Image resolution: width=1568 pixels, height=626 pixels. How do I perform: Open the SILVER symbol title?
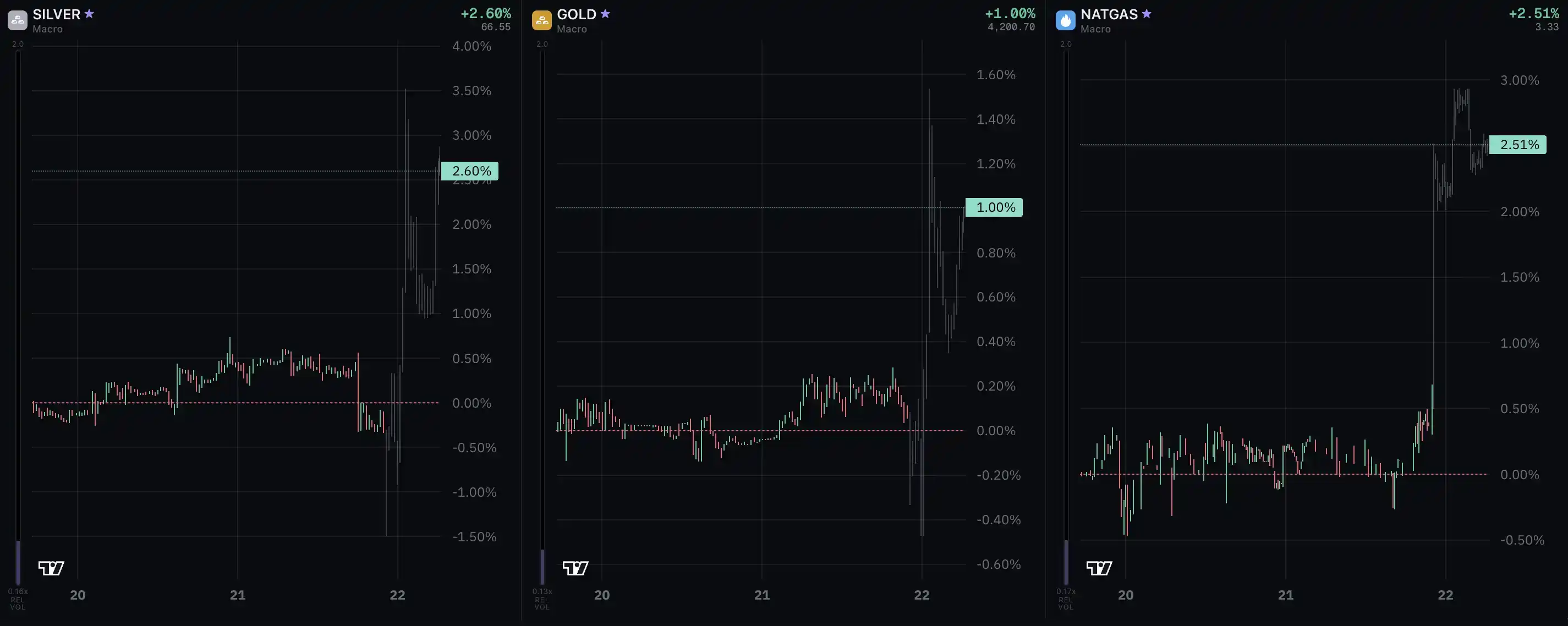tap(57, 14)
